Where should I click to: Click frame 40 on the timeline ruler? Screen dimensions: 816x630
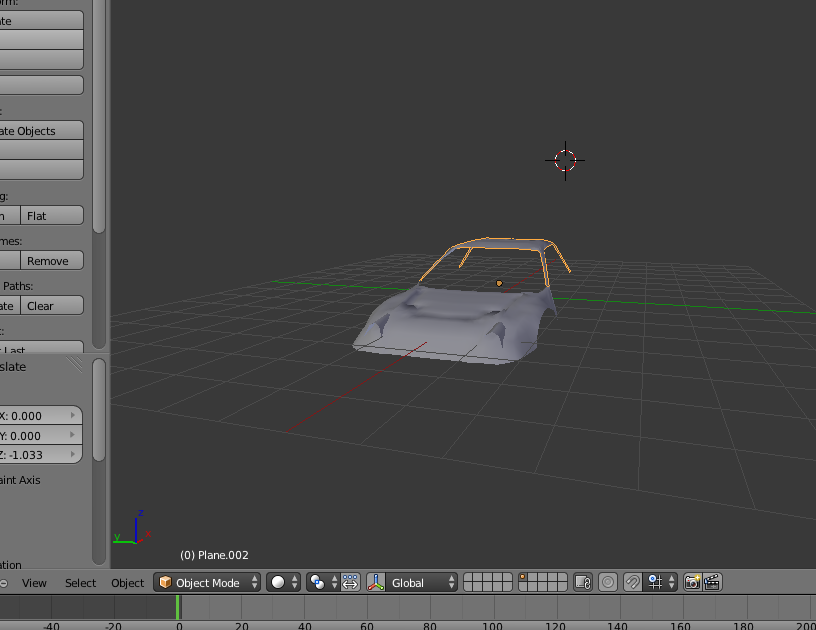point(304,625)
